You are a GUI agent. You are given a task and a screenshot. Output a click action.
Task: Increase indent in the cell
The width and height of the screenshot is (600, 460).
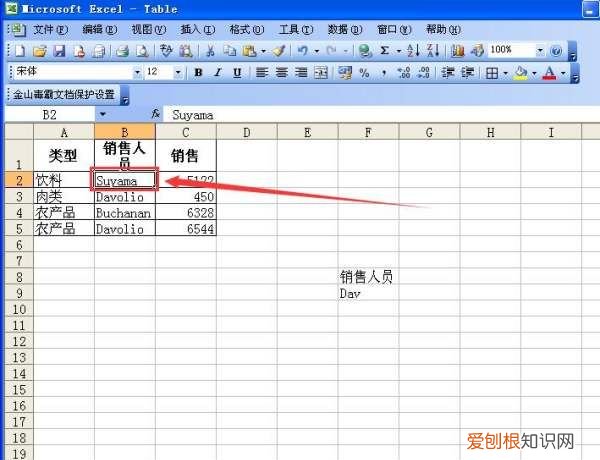pos(468,72)
